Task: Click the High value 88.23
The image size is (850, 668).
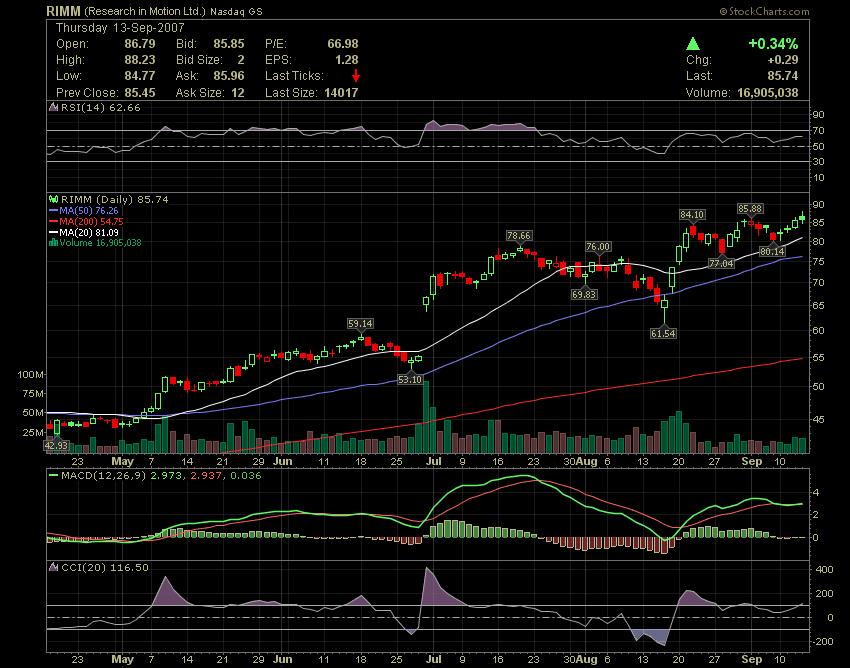Action: pyautogui.click(x=140, y=60)
